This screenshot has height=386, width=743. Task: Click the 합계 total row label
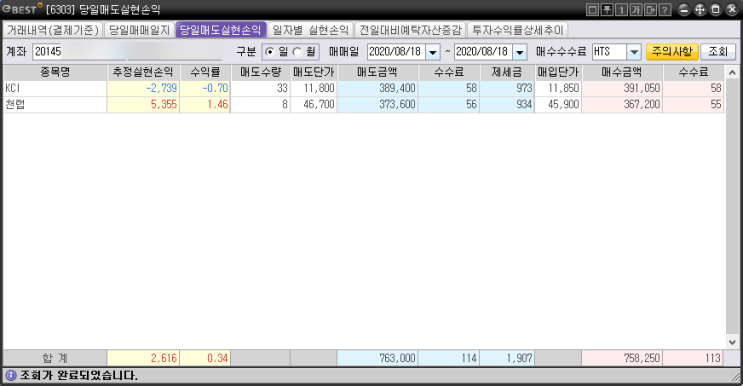(x=55, y=359)
